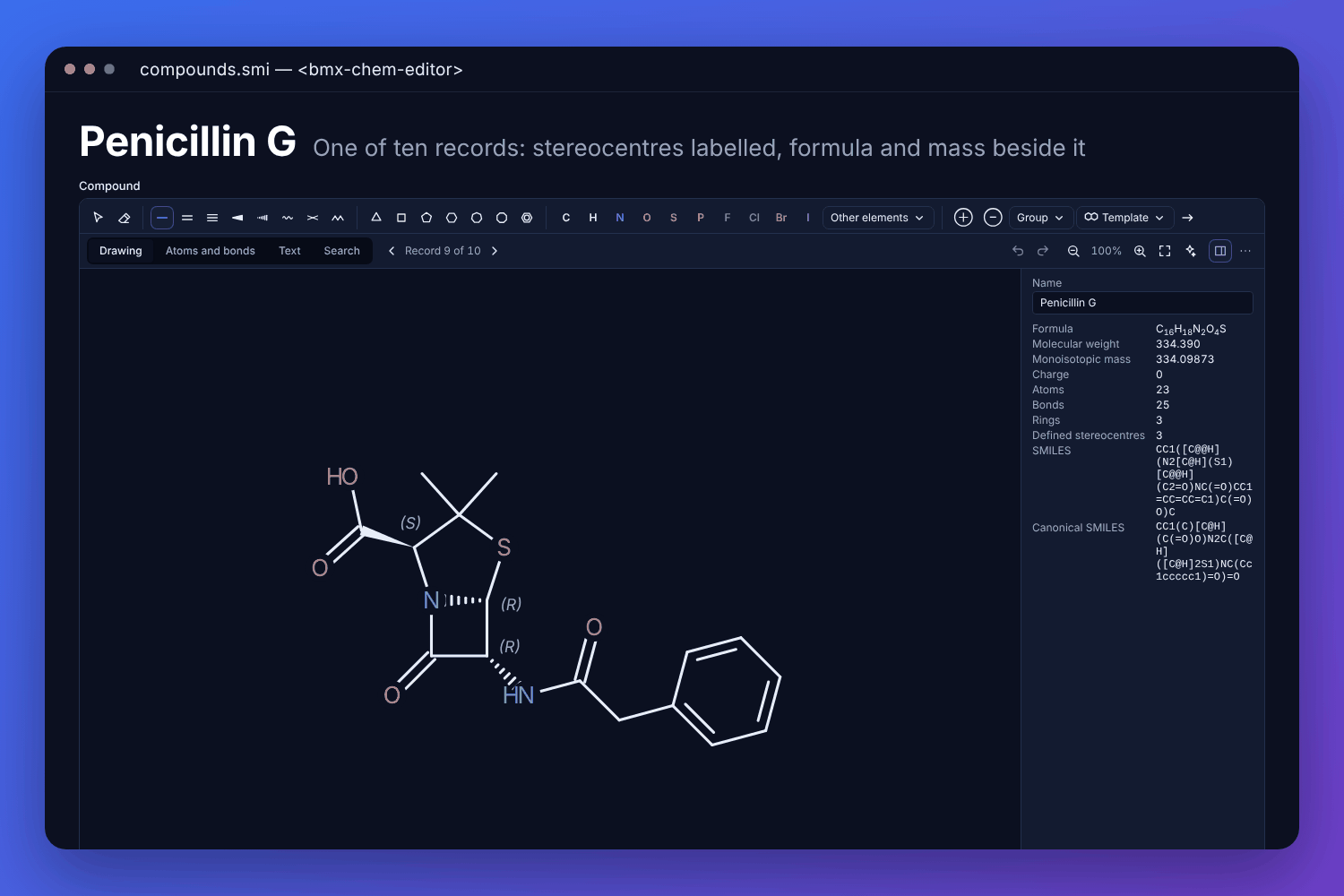Expand the Group dropdown
The height and width of the screenshot is (896, 1344).
click(1040, 218)
